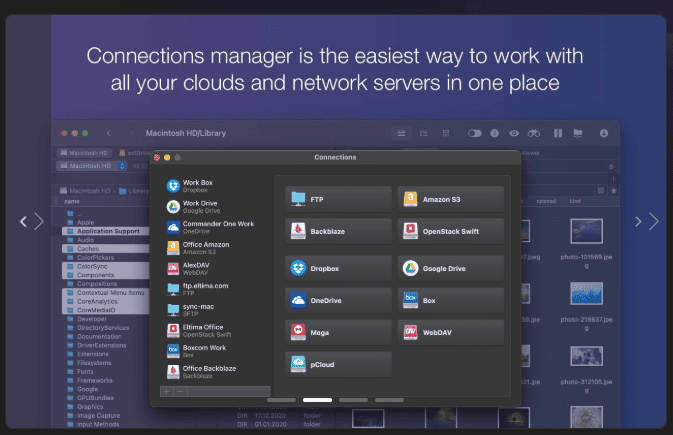Select Eltima Office OpenStack Swift connection
Screen dimensions: 673x435
coord(212,330)
